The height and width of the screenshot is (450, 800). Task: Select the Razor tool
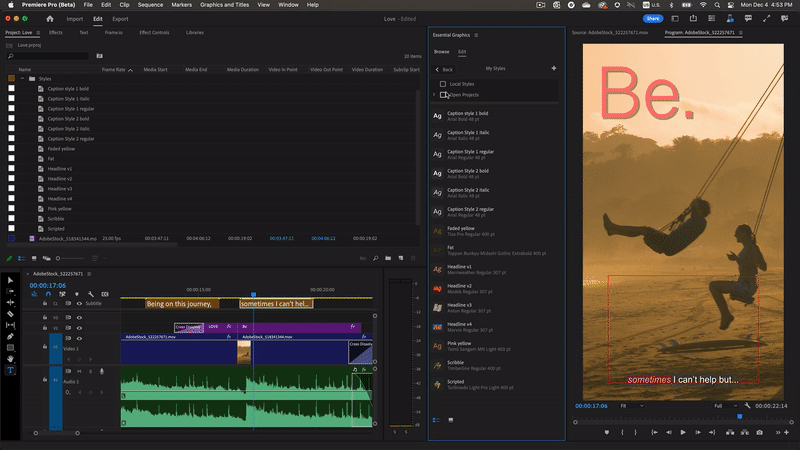pos(11,313)
